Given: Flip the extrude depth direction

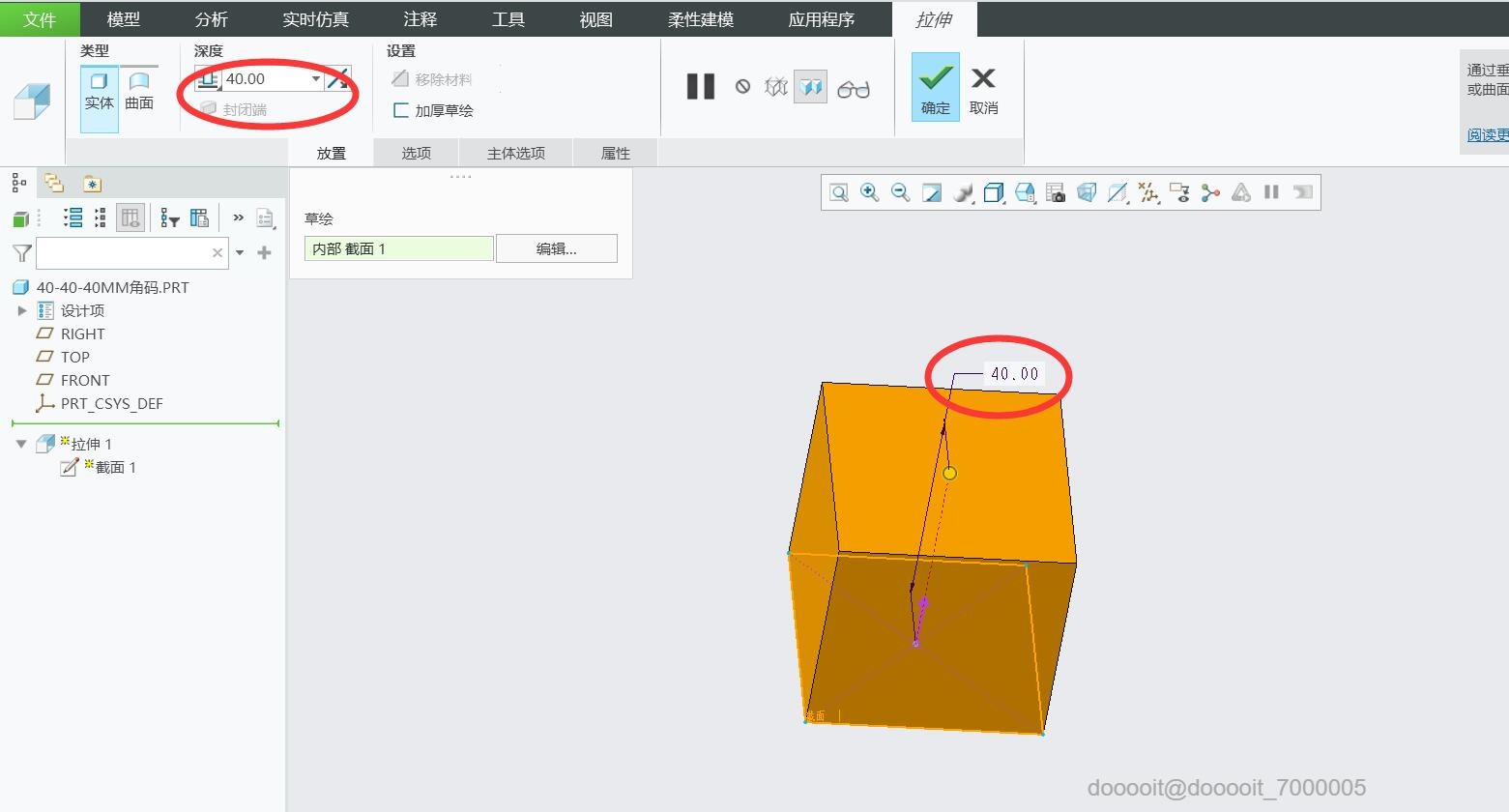Looking at the screenshot, I should coord(338,79).
